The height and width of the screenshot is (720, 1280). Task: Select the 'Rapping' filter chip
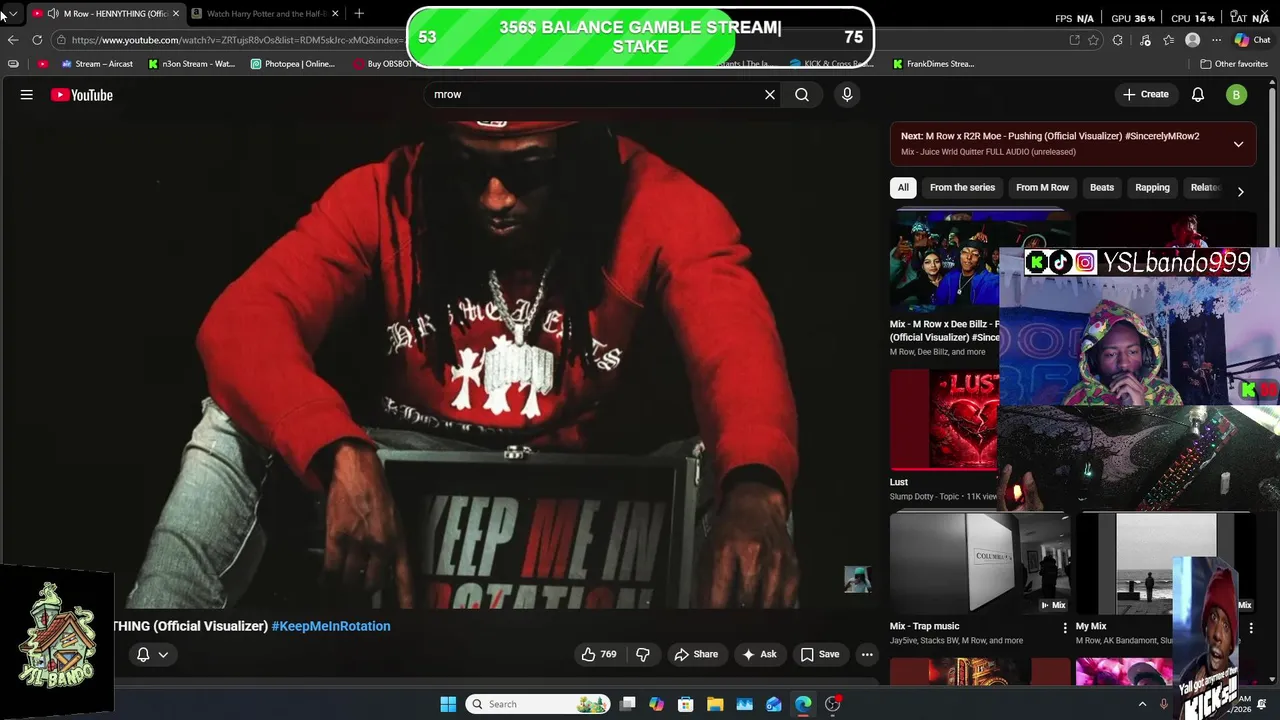(x=1152, y=187)
